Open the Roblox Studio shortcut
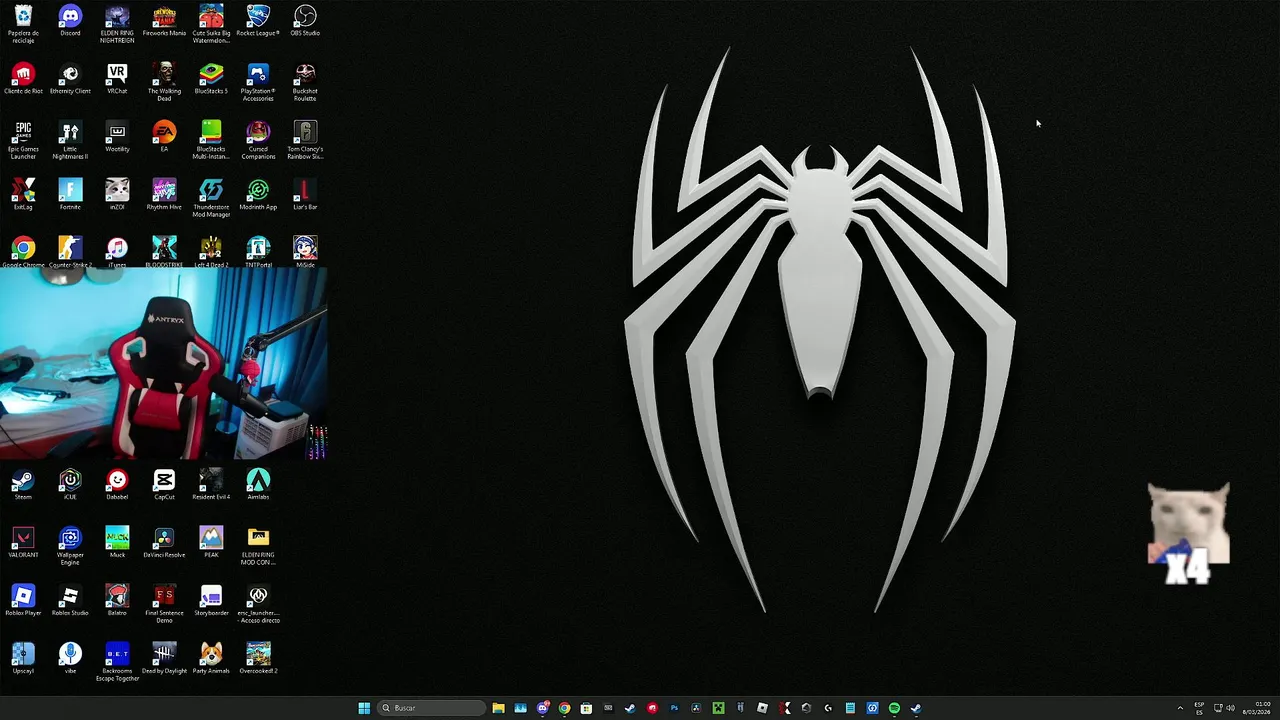The width and height of the screenshot is (1280, 720). click(70, 601)
